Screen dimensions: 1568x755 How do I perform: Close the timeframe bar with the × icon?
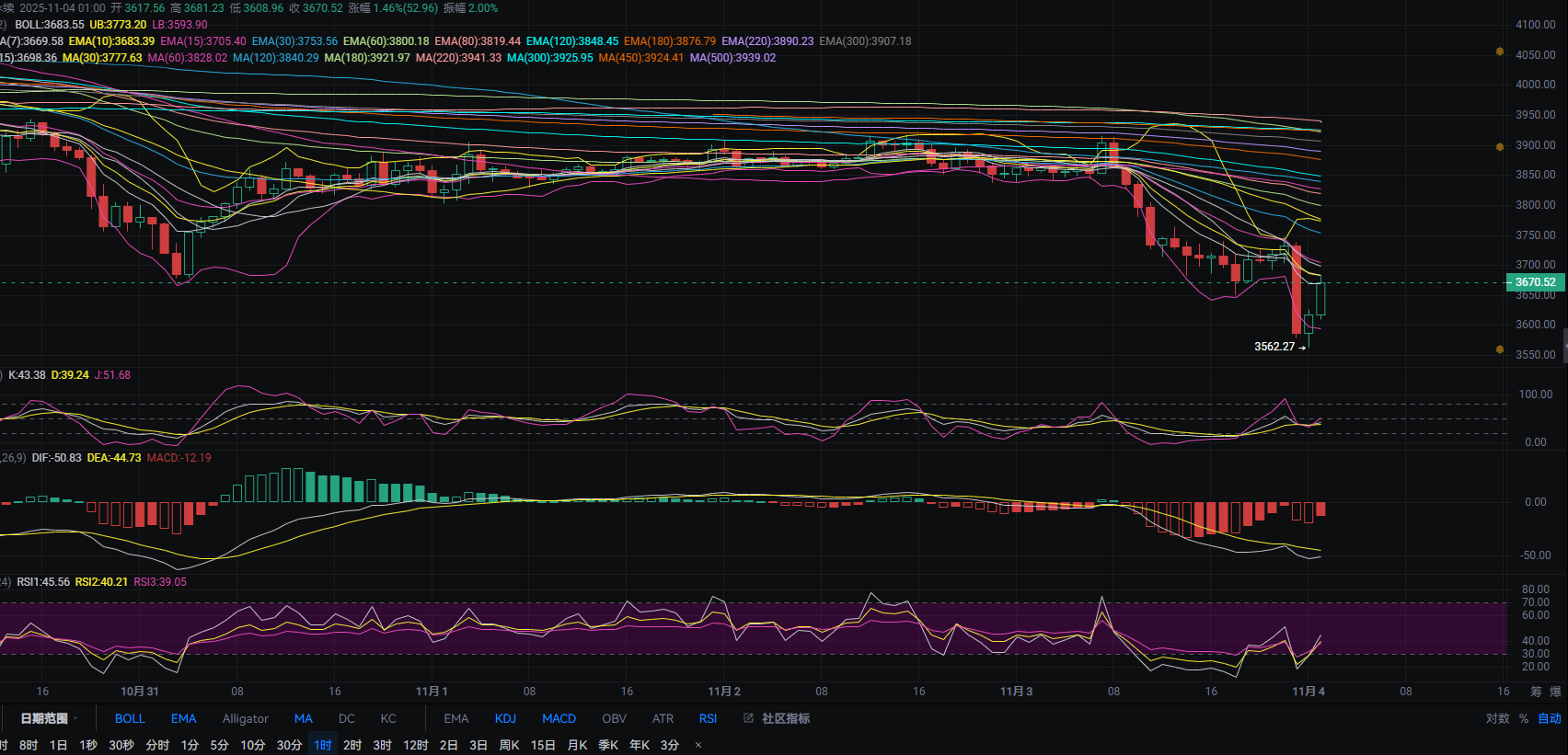click(x=698, y=745)
